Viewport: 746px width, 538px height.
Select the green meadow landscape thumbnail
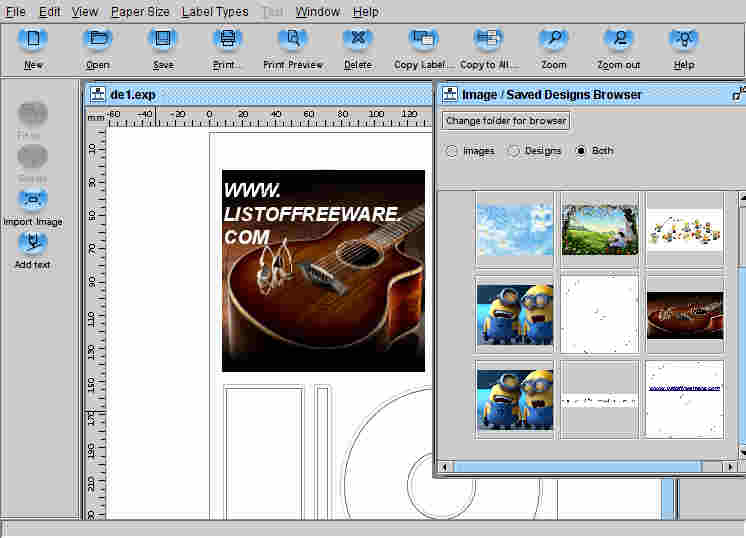599,230
